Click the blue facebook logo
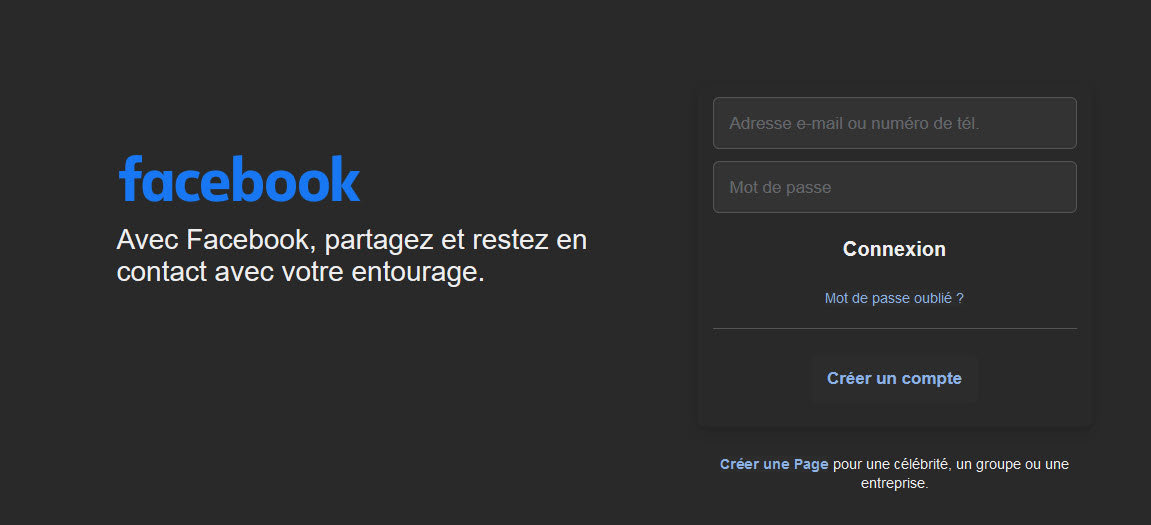This screenshot has width=1151, height=525. (x=239, y=178)
